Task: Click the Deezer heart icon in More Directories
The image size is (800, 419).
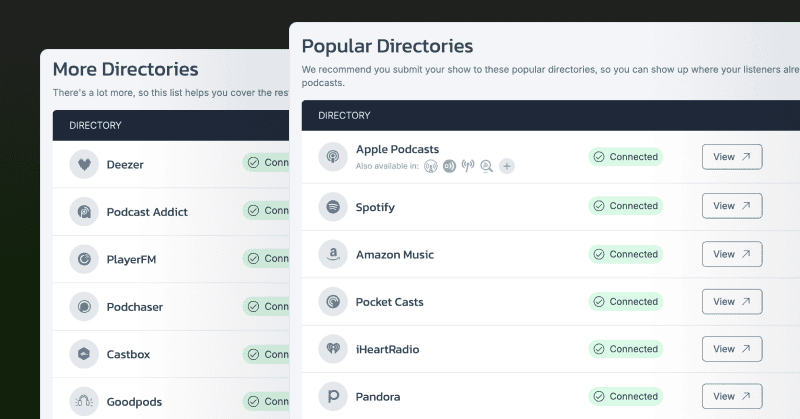Action: point(84,164)
